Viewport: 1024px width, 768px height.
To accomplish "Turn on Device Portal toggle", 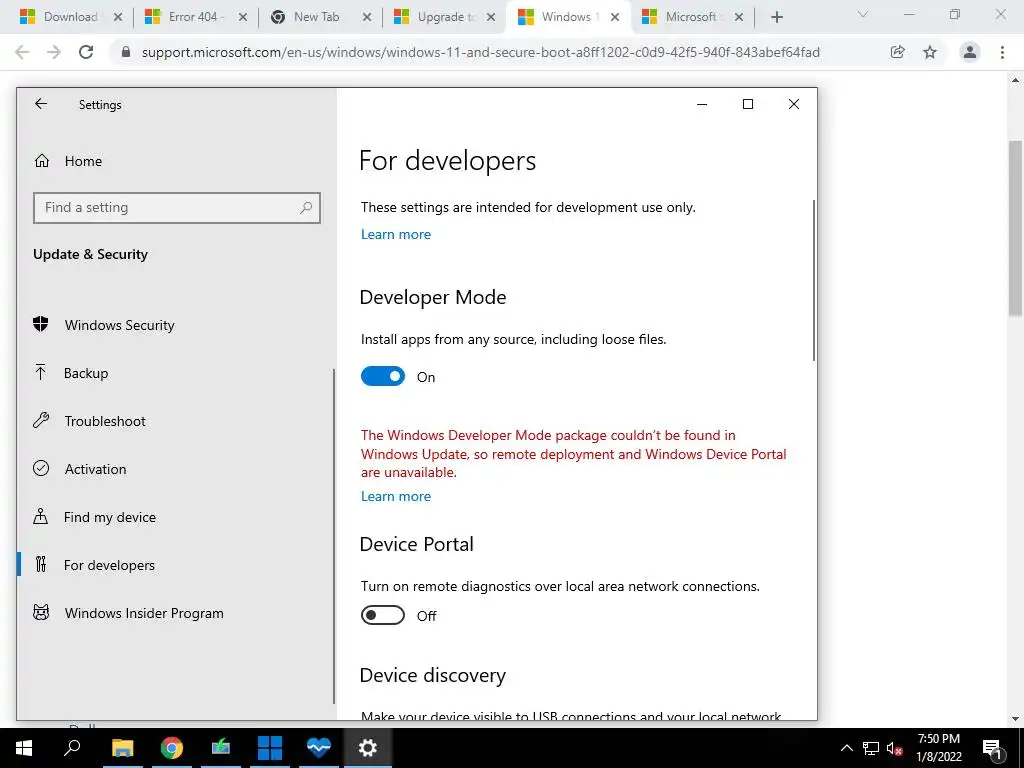I will click(383, 615).
